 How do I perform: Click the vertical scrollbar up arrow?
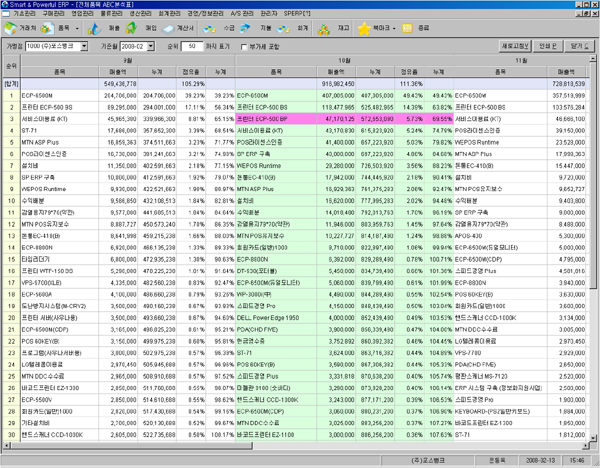click(593, 59)
